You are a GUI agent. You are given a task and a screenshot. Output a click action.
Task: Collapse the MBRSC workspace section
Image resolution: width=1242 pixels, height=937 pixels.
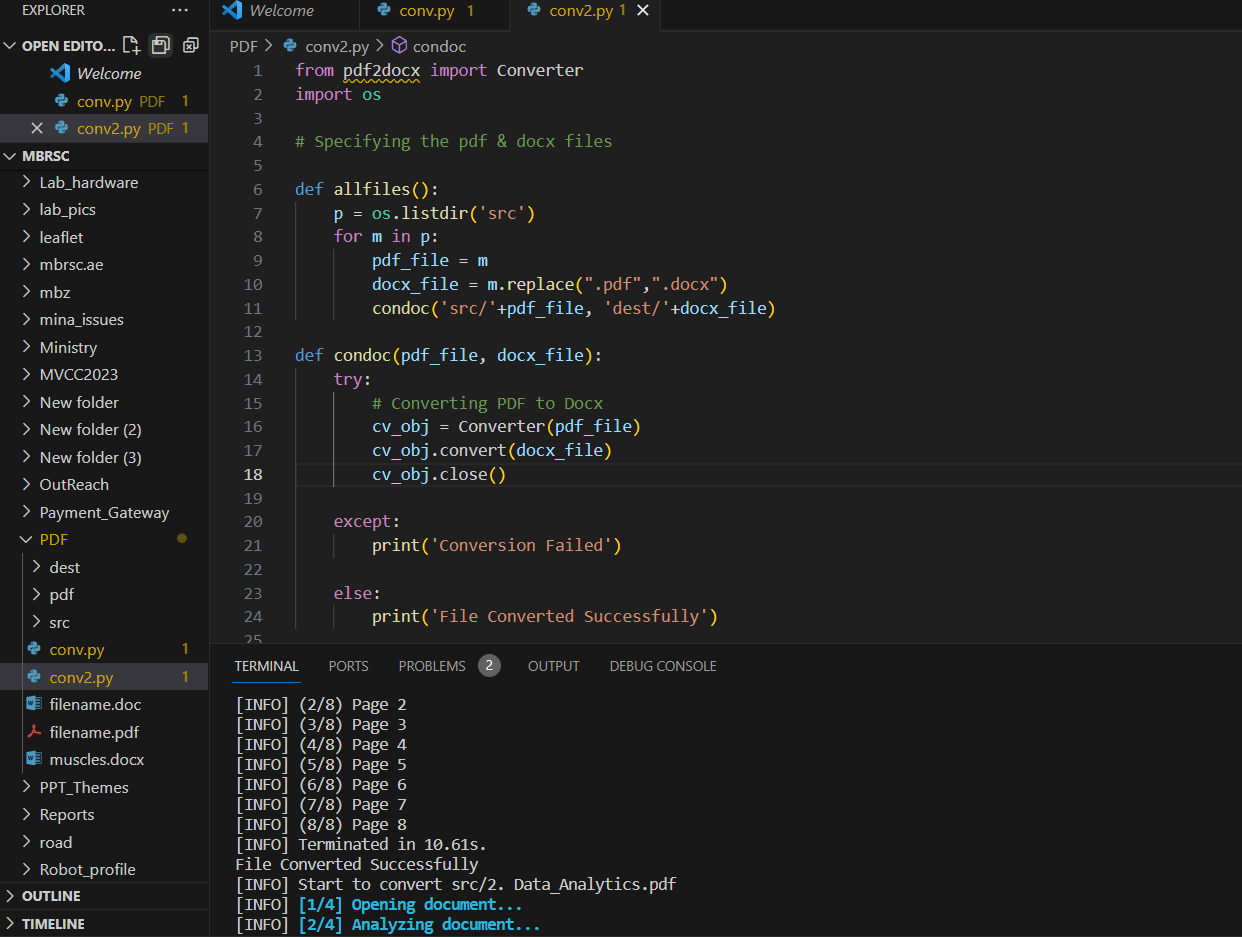(x=11, y=156)
